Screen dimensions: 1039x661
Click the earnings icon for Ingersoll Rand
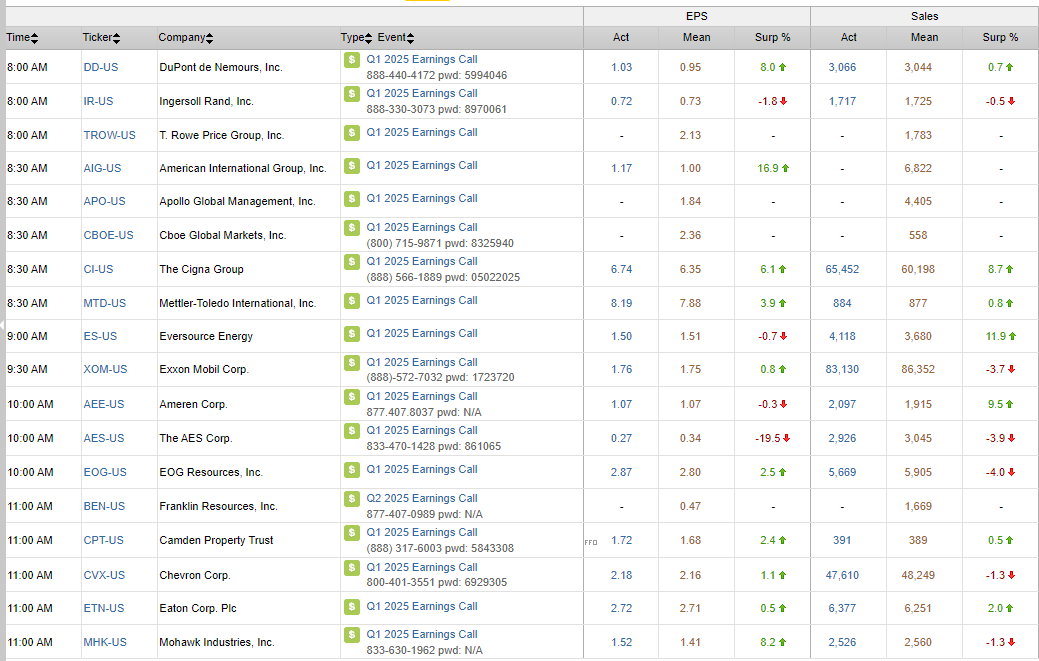352,94
